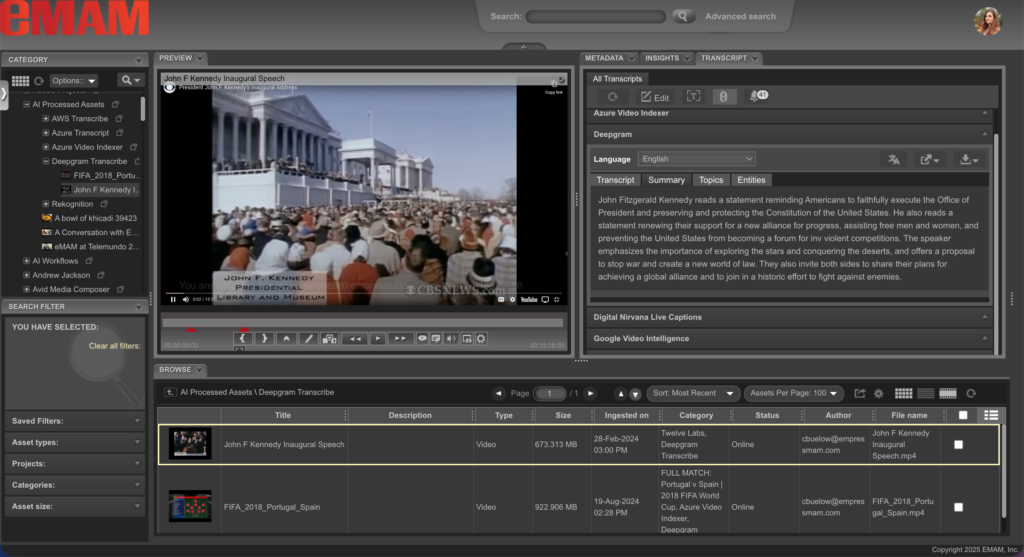
Task: Select the Avid Media Composer category
Action: 71,289
